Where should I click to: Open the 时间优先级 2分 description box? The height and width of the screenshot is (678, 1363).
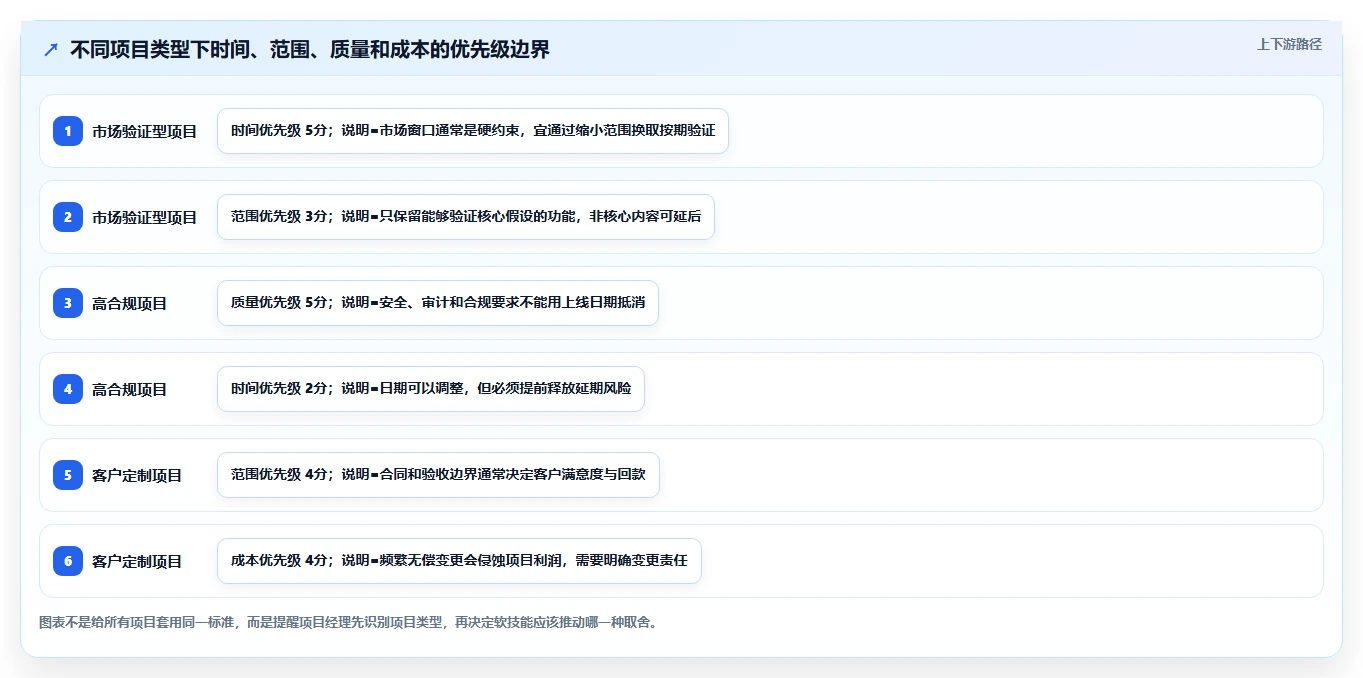(x=431, y=389)
